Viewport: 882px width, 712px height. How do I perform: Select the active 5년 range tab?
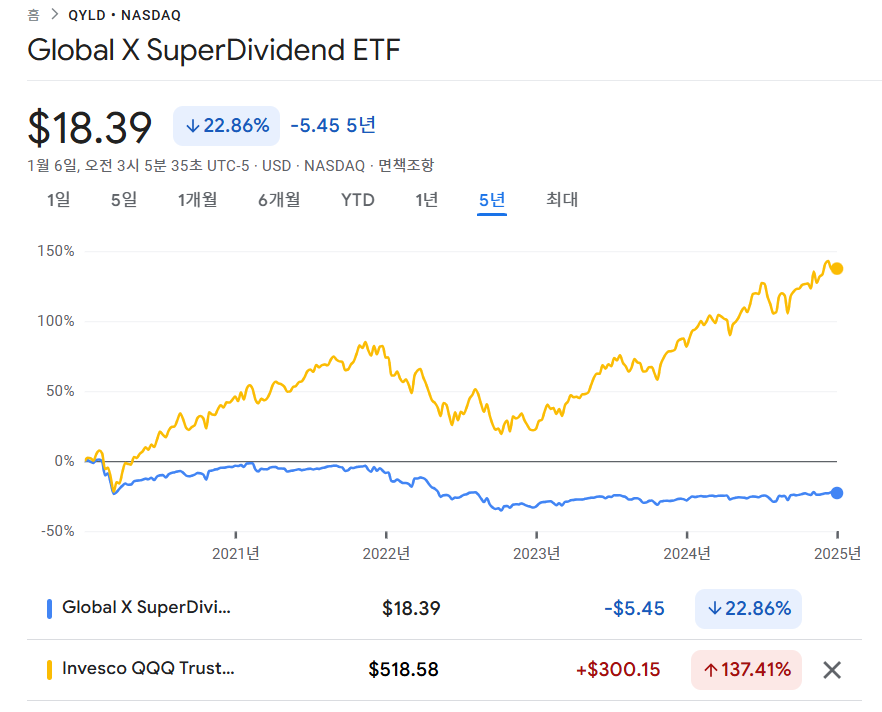492,200
